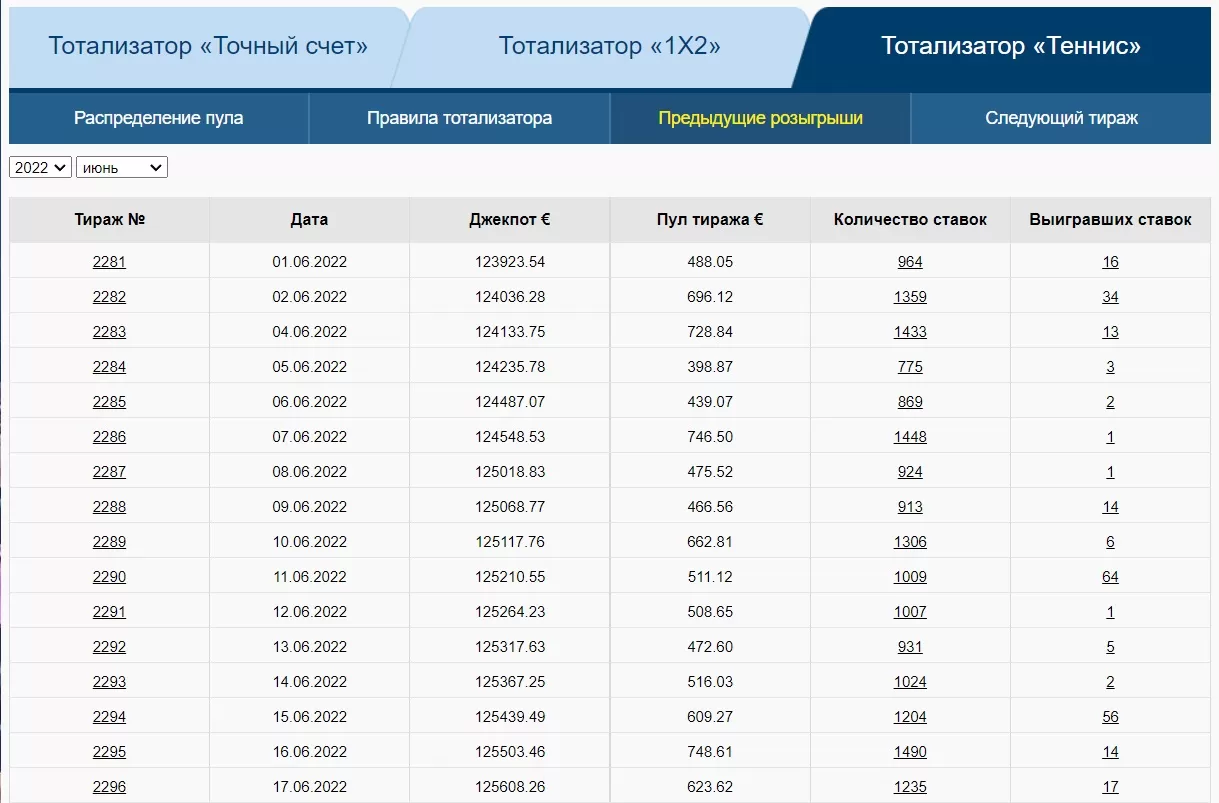
Task: View the 16 winning bets for draw 2281
Action: tap(1110, 261)
